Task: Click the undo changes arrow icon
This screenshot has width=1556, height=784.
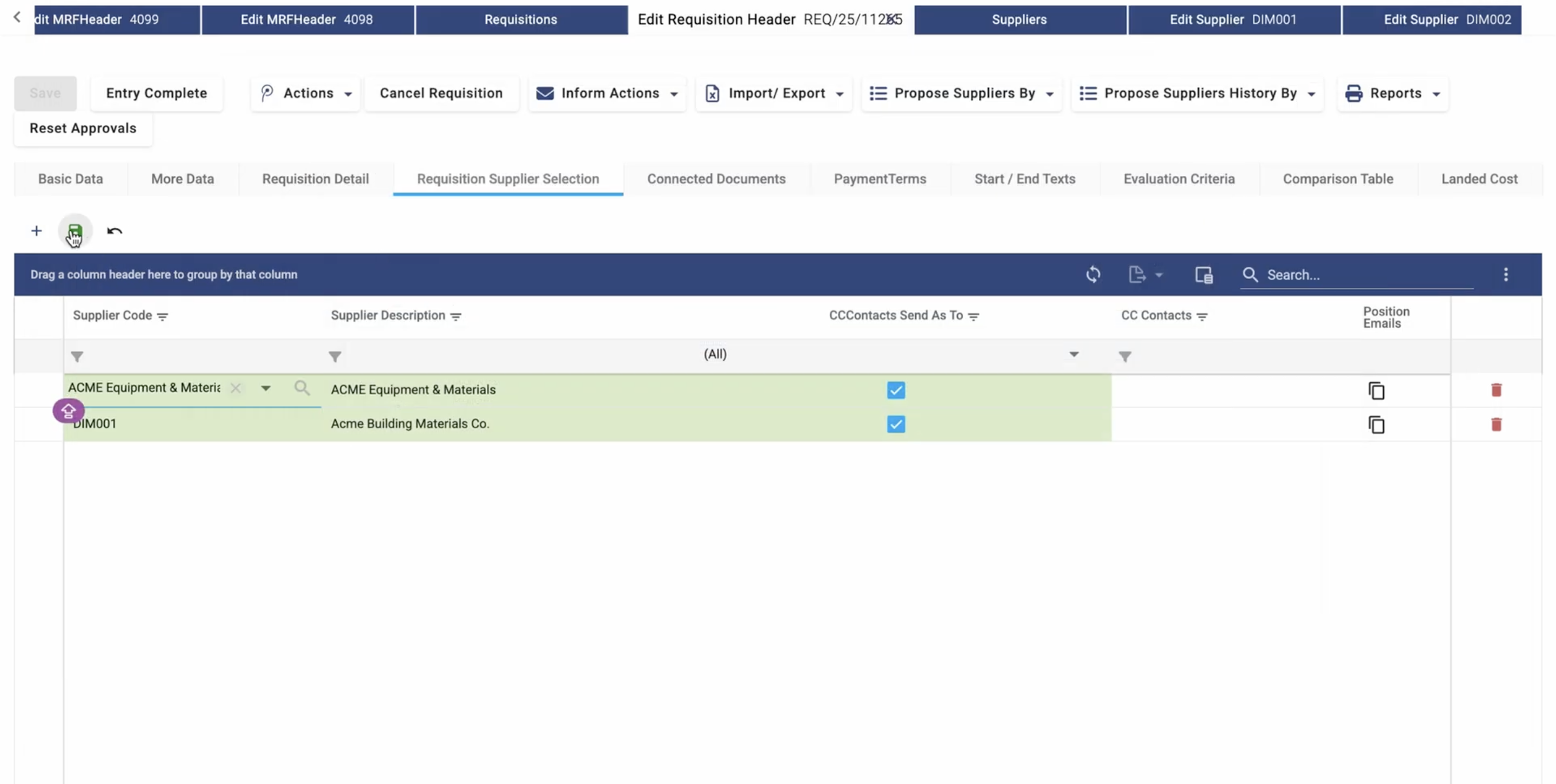Action: point(114,231)
